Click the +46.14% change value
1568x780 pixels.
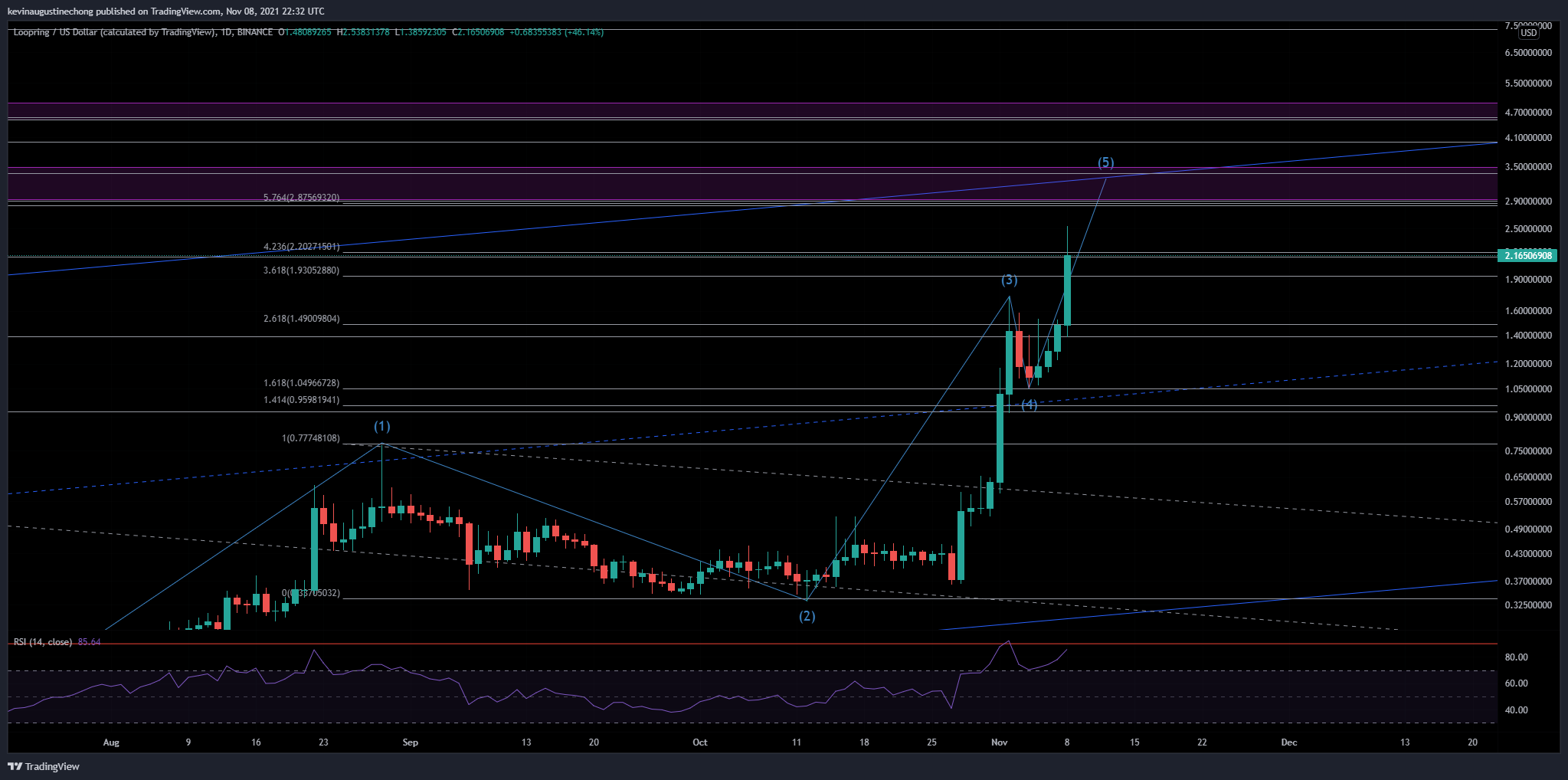[x=584, y=32]
